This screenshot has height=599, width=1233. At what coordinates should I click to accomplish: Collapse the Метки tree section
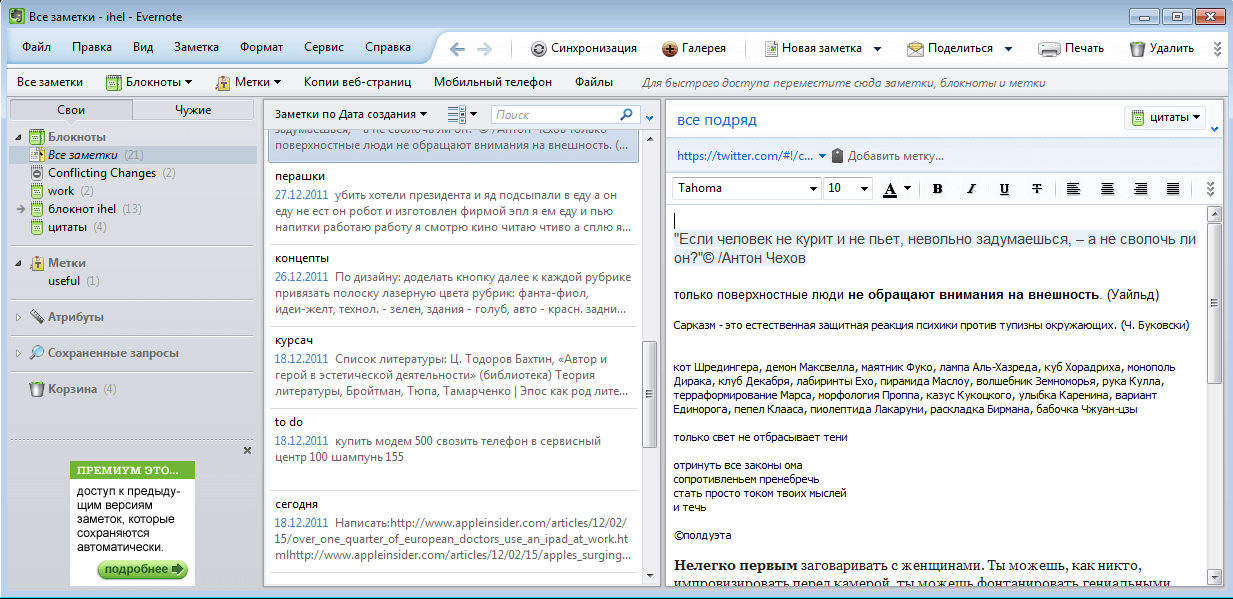(x=20, y=263)
